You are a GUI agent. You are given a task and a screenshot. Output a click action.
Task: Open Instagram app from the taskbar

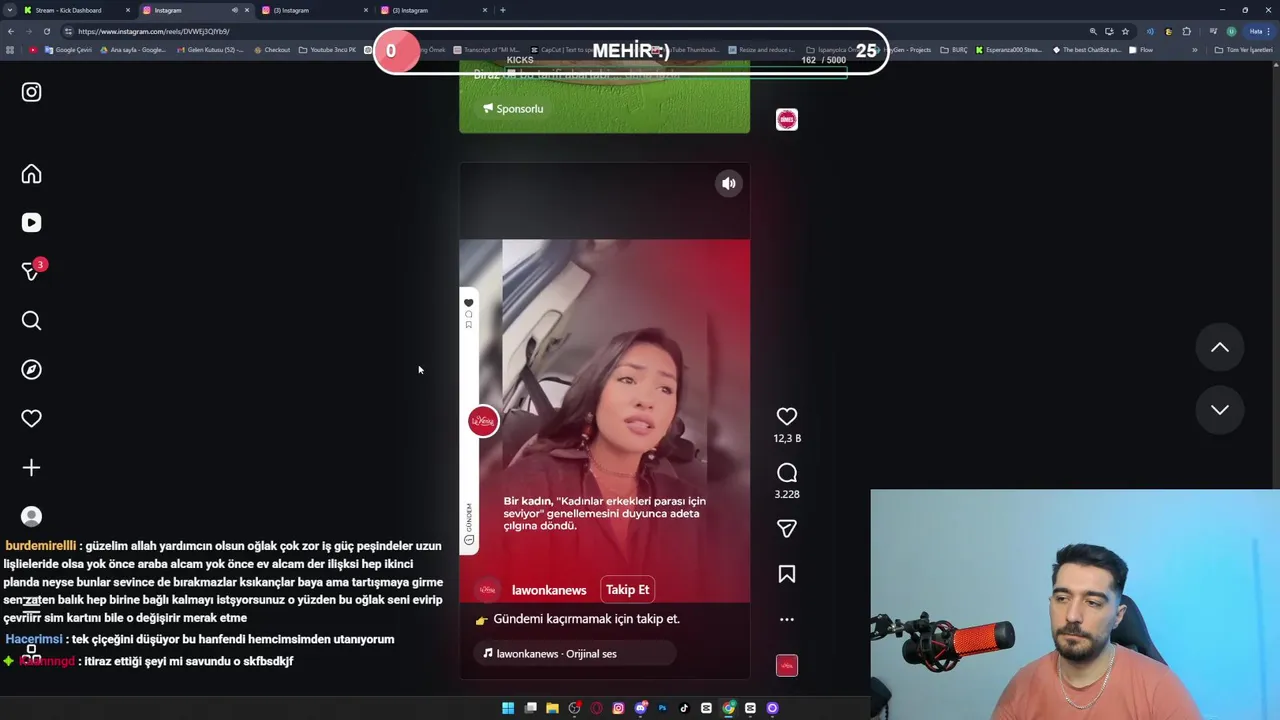pos(618,708)
